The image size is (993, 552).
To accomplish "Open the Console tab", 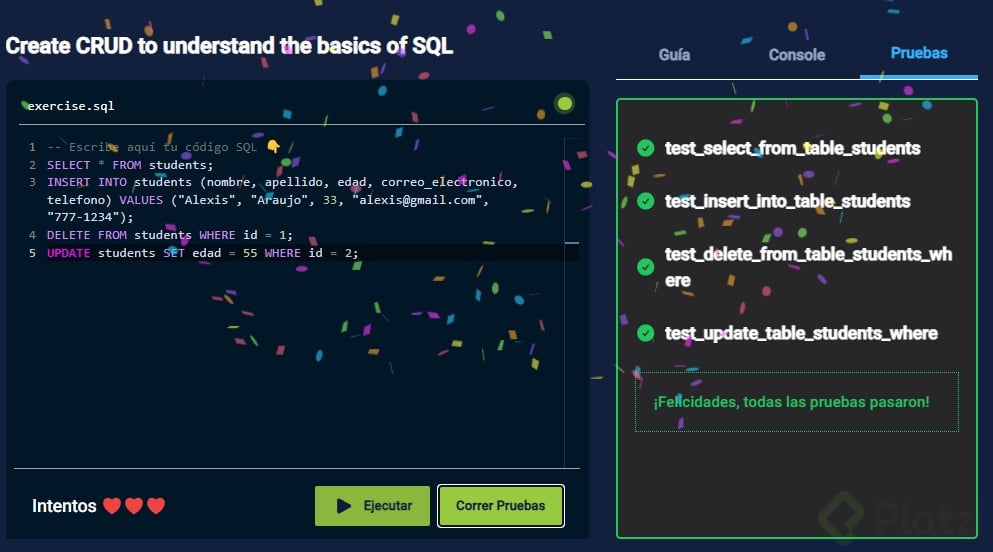I will [797, 54].
